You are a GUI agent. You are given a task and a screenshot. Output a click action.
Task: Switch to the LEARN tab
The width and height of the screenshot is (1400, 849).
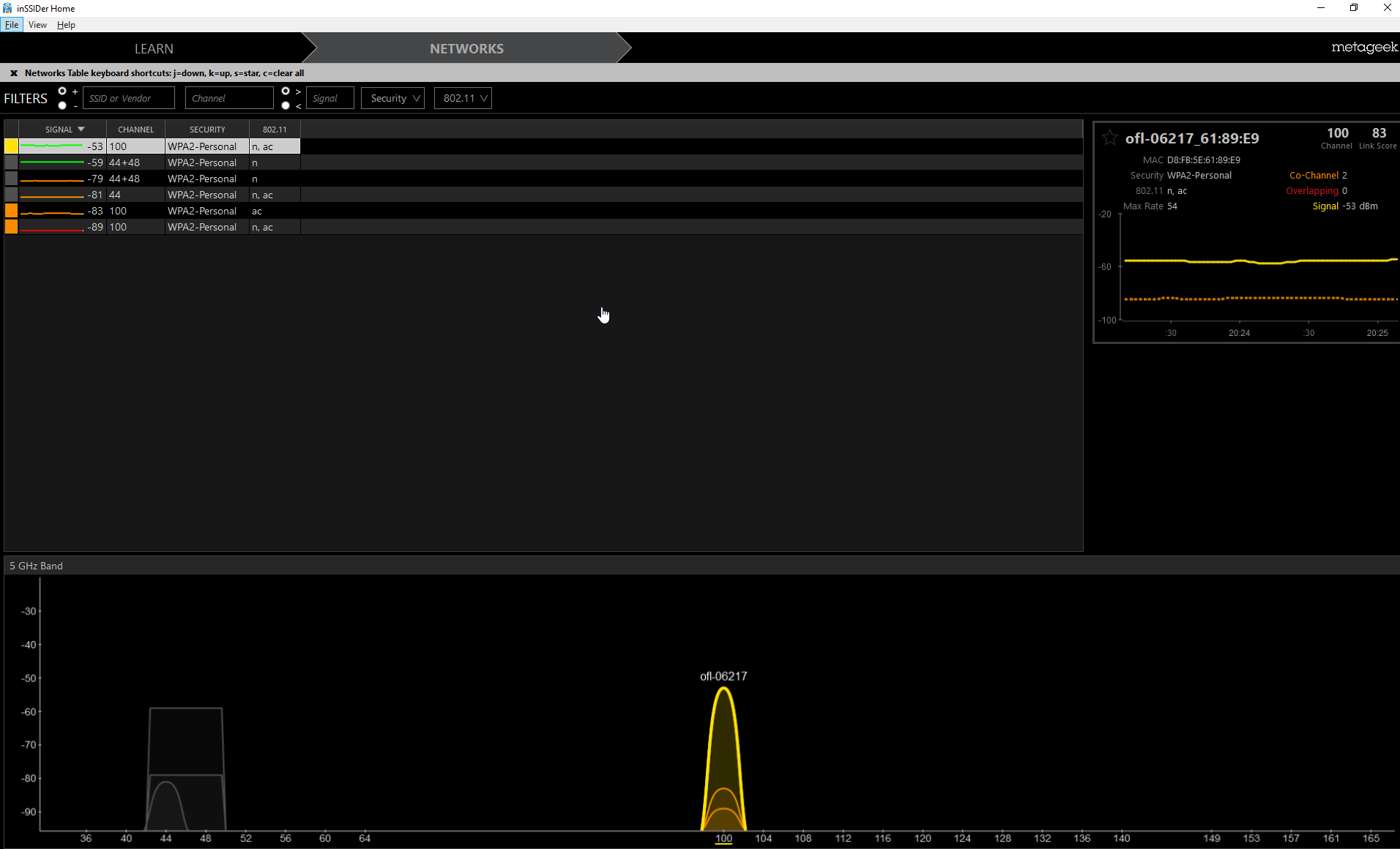pyautogui.click(x=153, y=48)
